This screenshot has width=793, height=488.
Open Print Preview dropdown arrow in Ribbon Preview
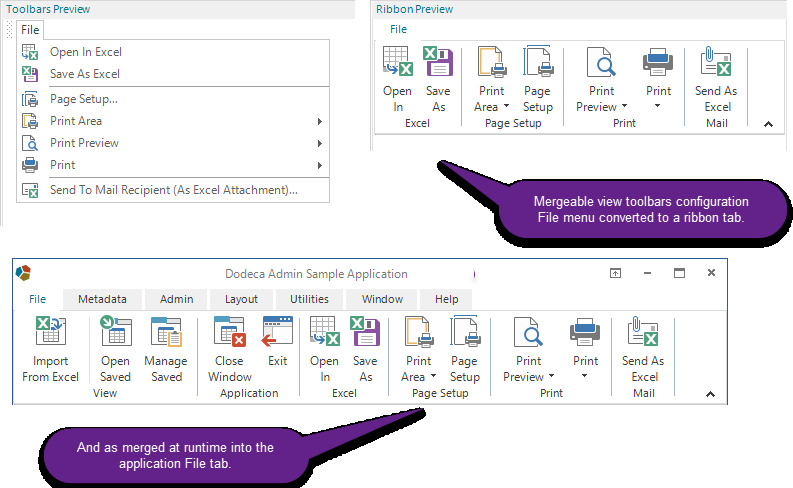(x=624, y=106)
